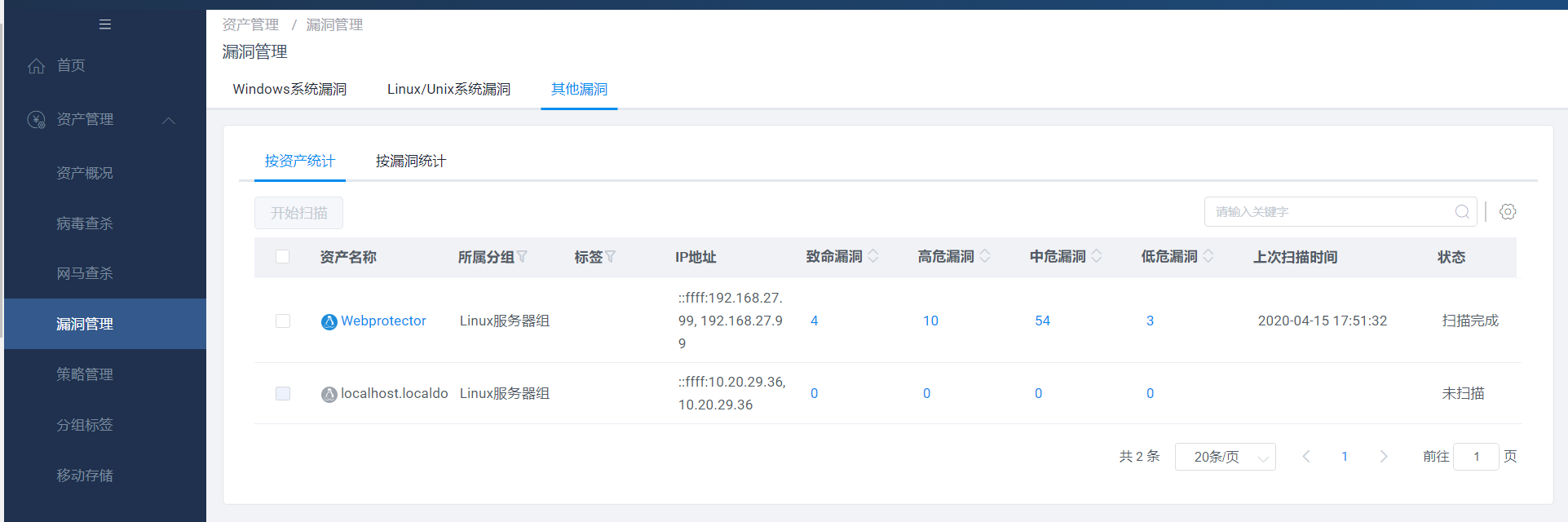Click the home icon beside 首页

[37, 66]
